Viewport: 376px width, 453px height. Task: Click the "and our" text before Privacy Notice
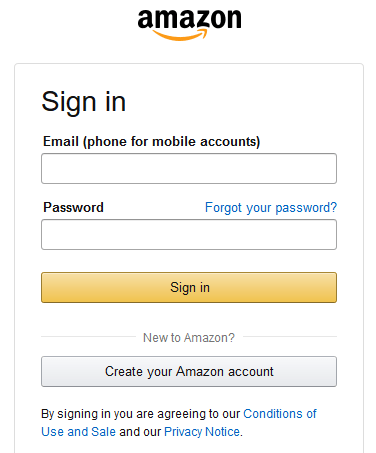[140, 432]
